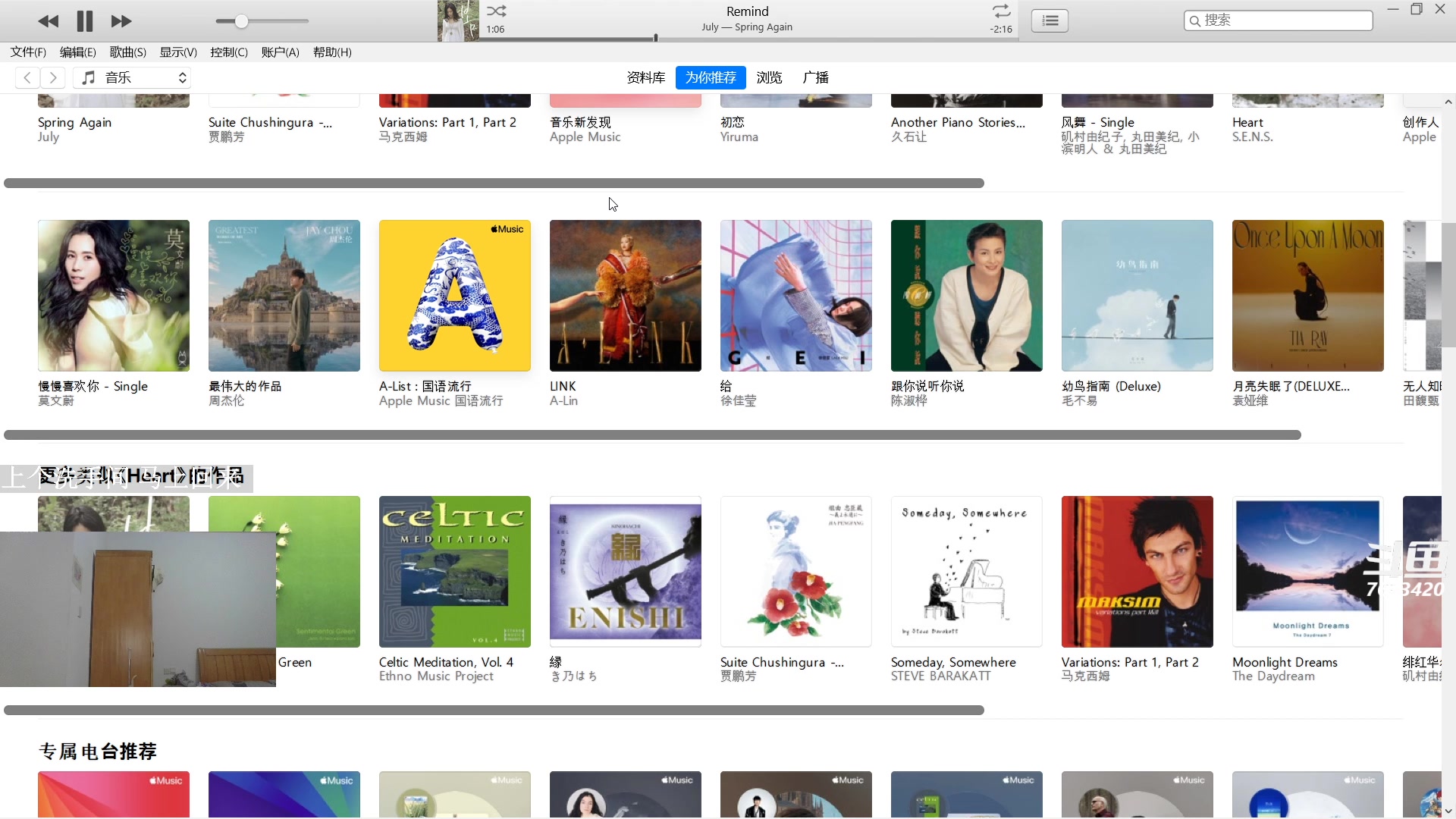
Task: Open Someday, Somewhere album cover
Action: click(967, 572)
